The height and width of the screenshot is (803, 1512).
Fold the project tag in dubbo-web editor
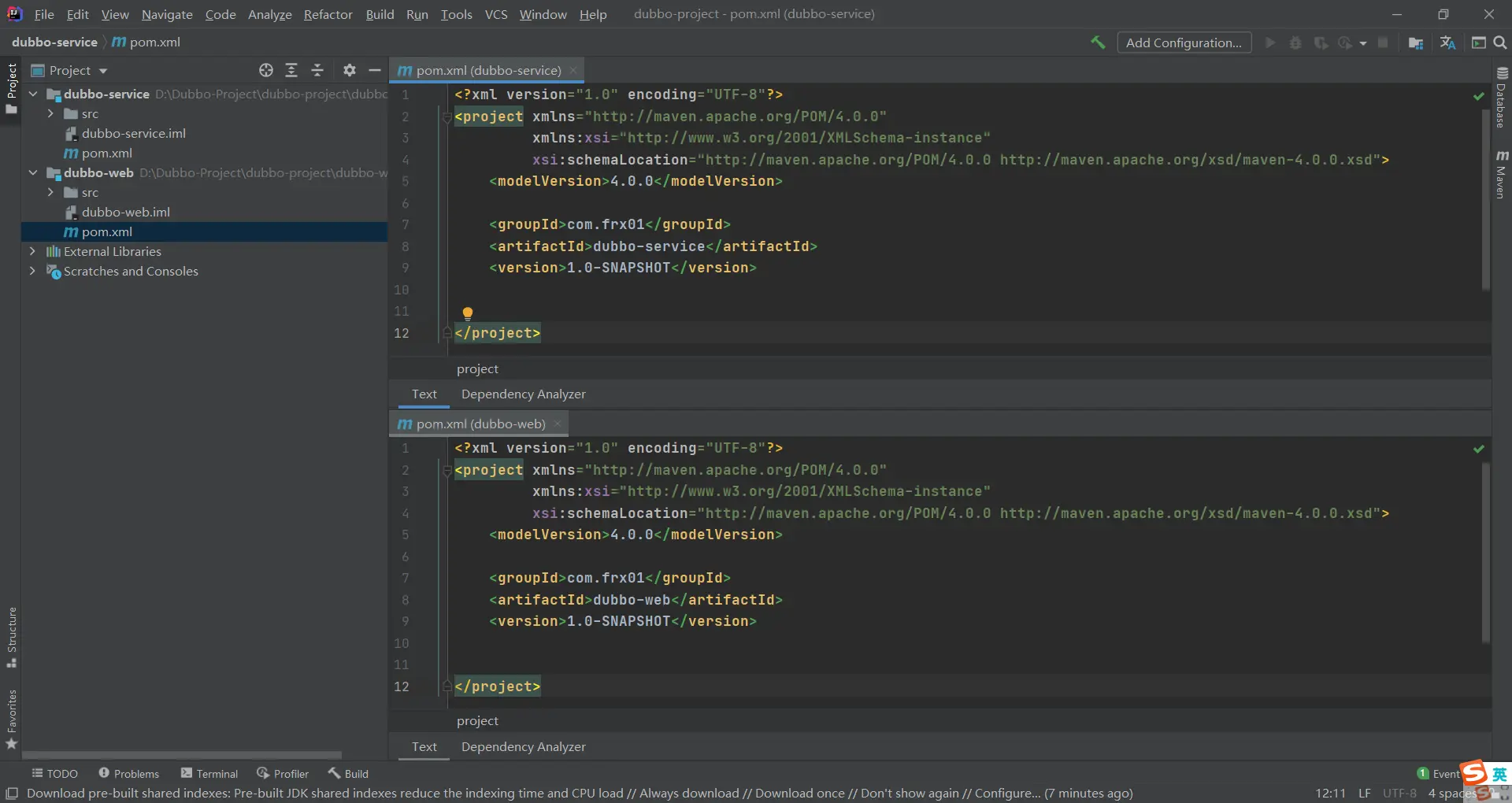click(x=447, y=470)
